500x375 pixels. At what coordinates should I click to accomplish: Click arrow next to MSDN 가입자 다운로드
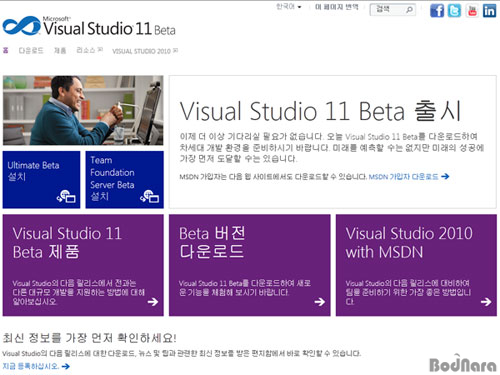pos(445,176)
